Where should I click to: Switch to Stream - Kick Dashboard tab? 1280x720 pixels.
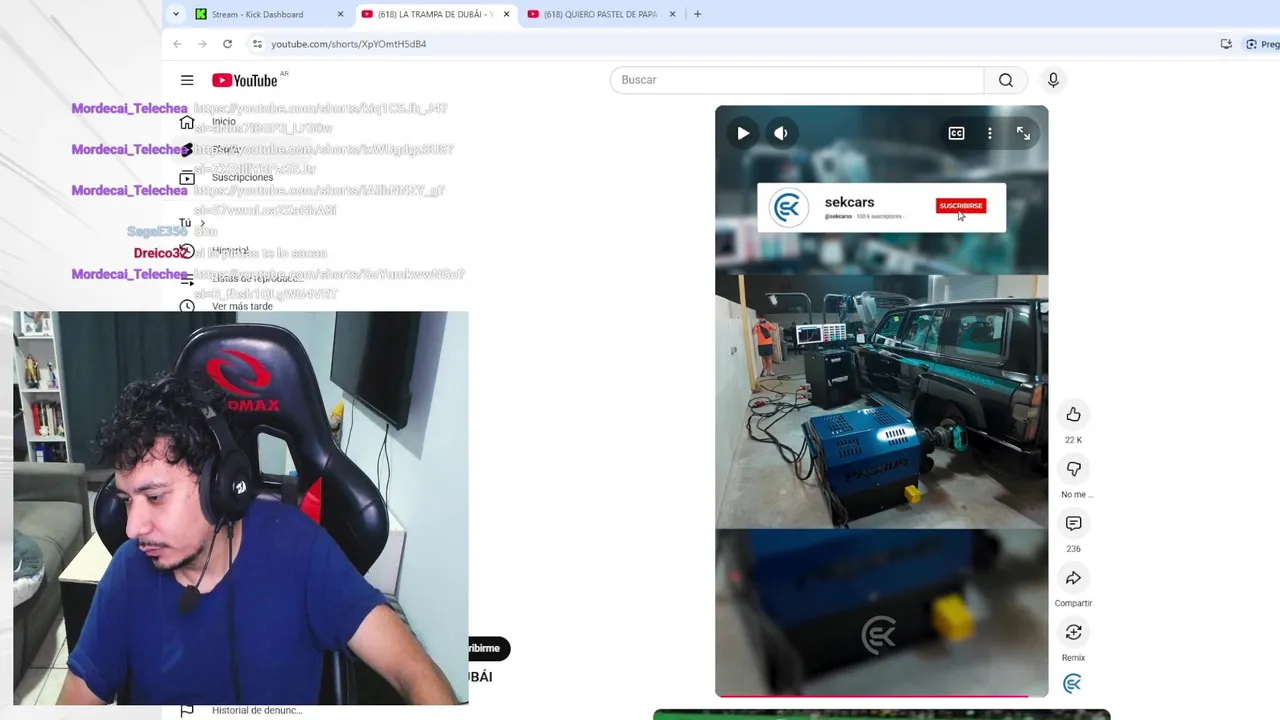point(258,14)
